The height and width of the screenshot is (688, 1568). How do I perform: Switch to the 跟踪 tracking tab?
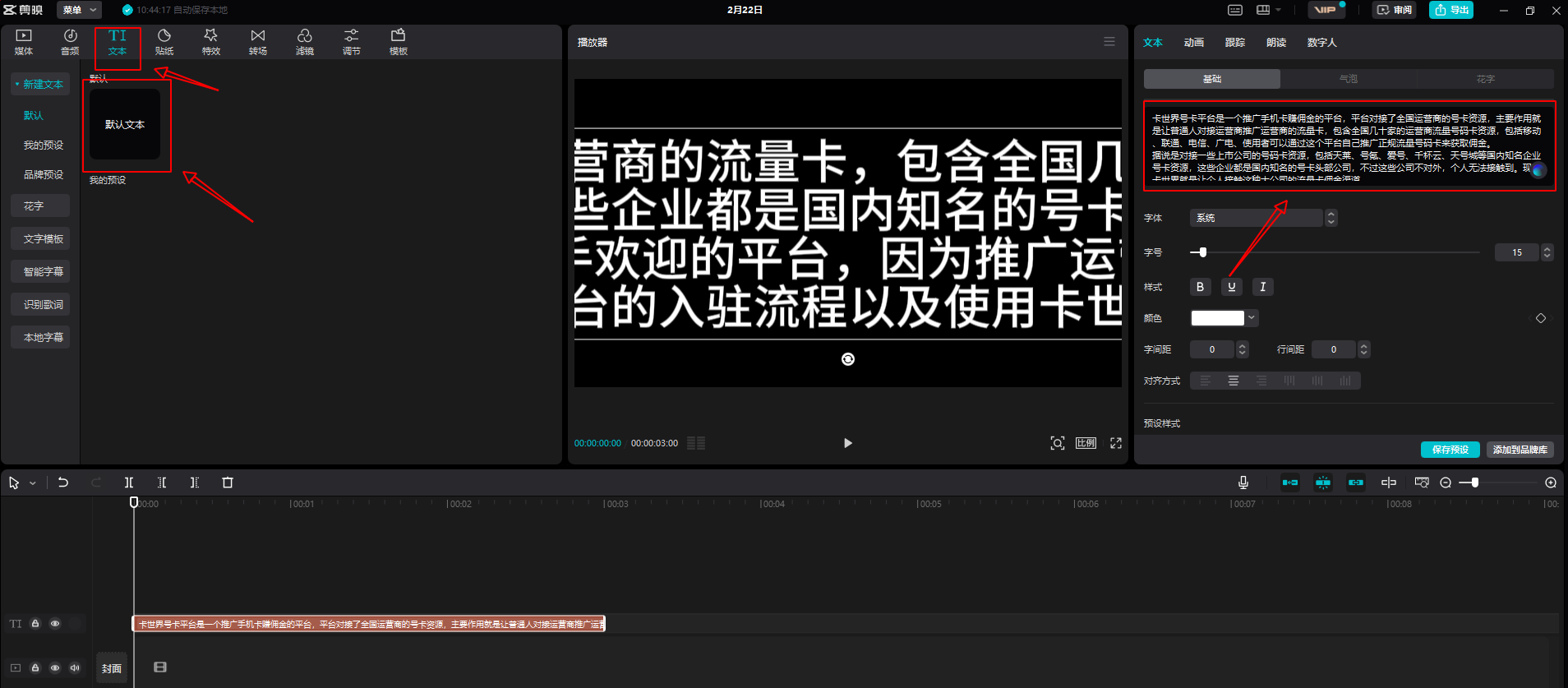click(1235, 43)
